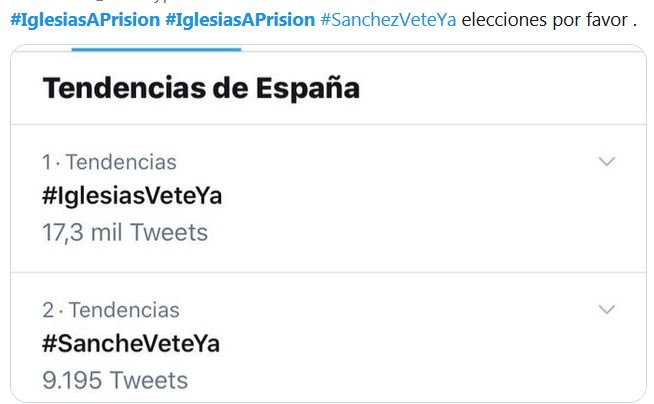Click the "1 · Tendencias" rank label
This screenshot has height=404, width=654.
pyautogui.click(x=109, y=162)
